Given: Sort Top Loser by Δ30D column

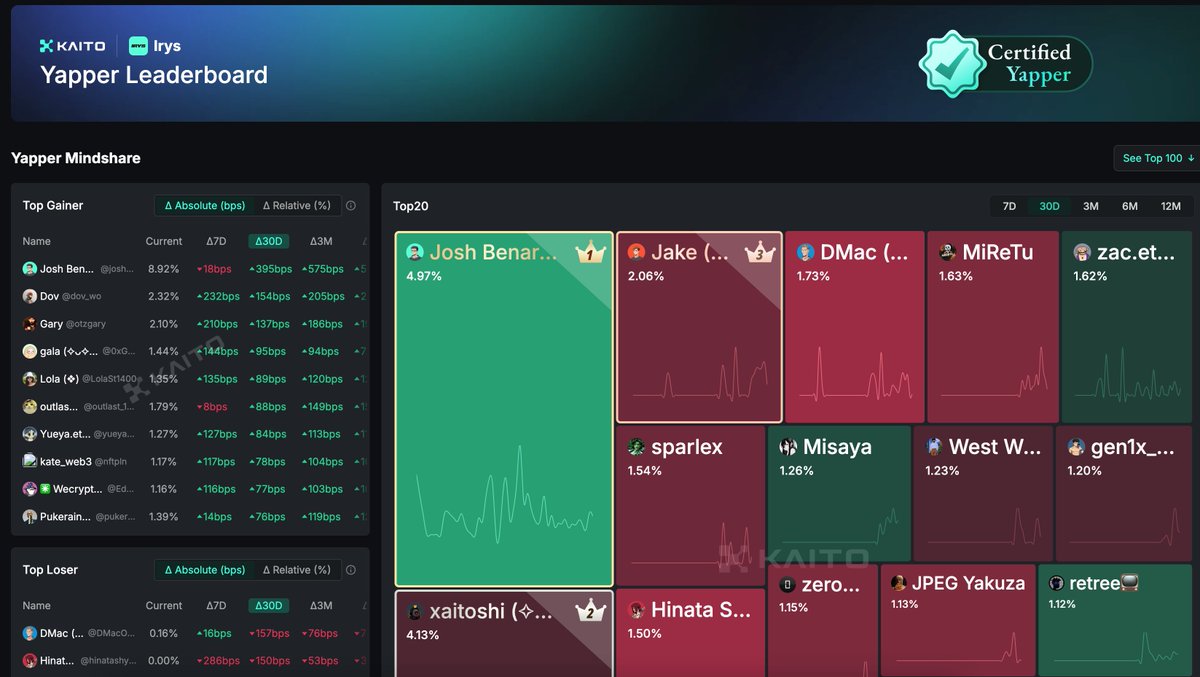Looking at the screenshot, I should pyautogui.click(x=270, y=605).
